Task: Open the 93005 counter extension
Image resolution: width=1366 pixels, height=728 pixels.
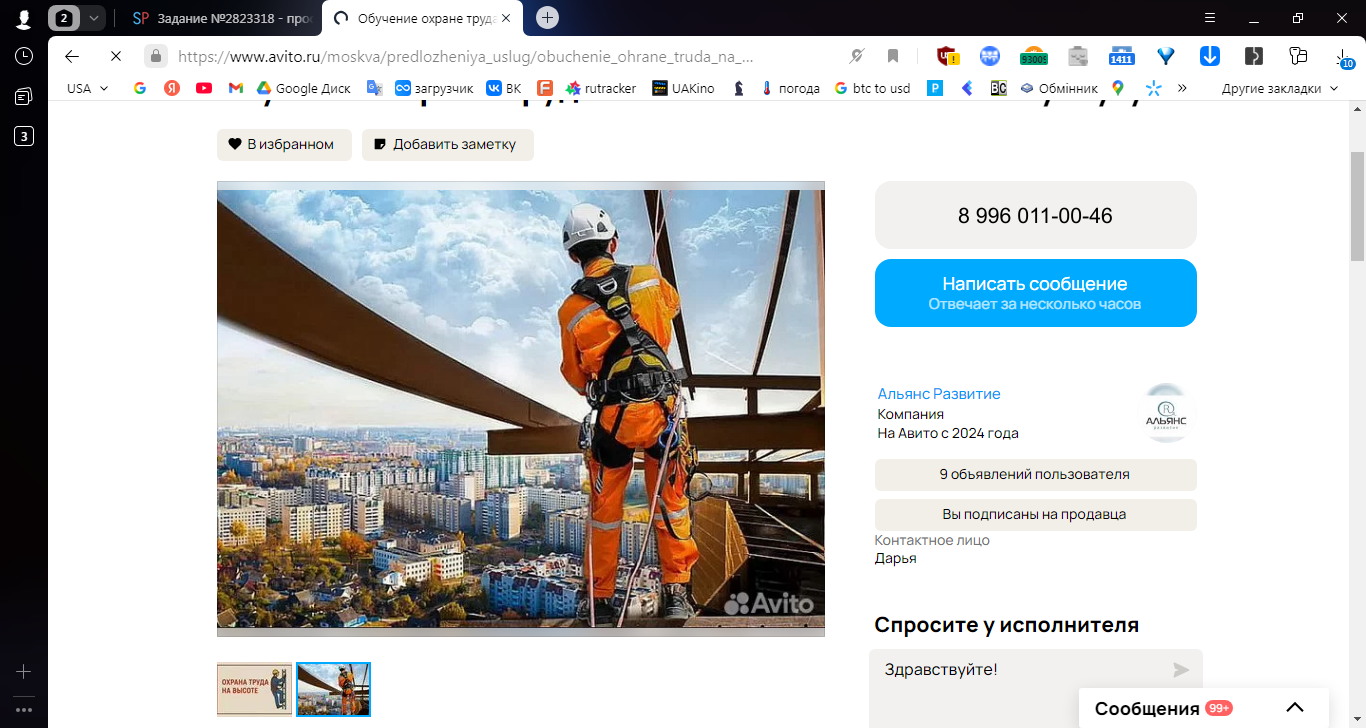Action: click(1033, 56)
